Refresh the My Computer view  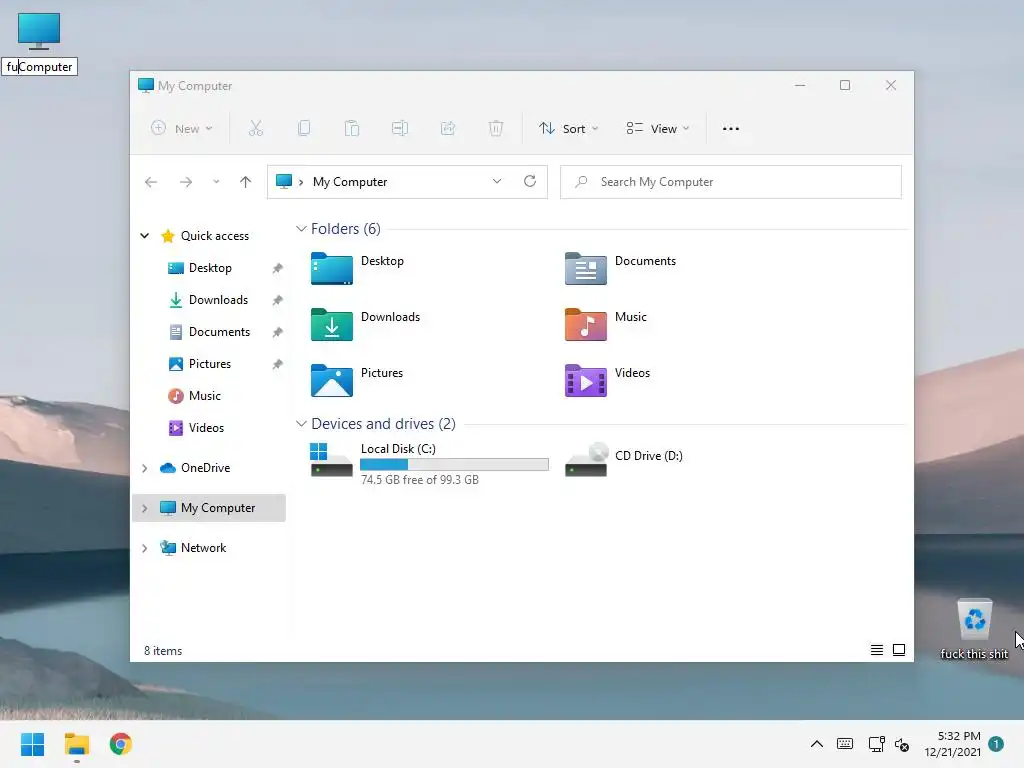pyautogui.click(x=530, y=182)
